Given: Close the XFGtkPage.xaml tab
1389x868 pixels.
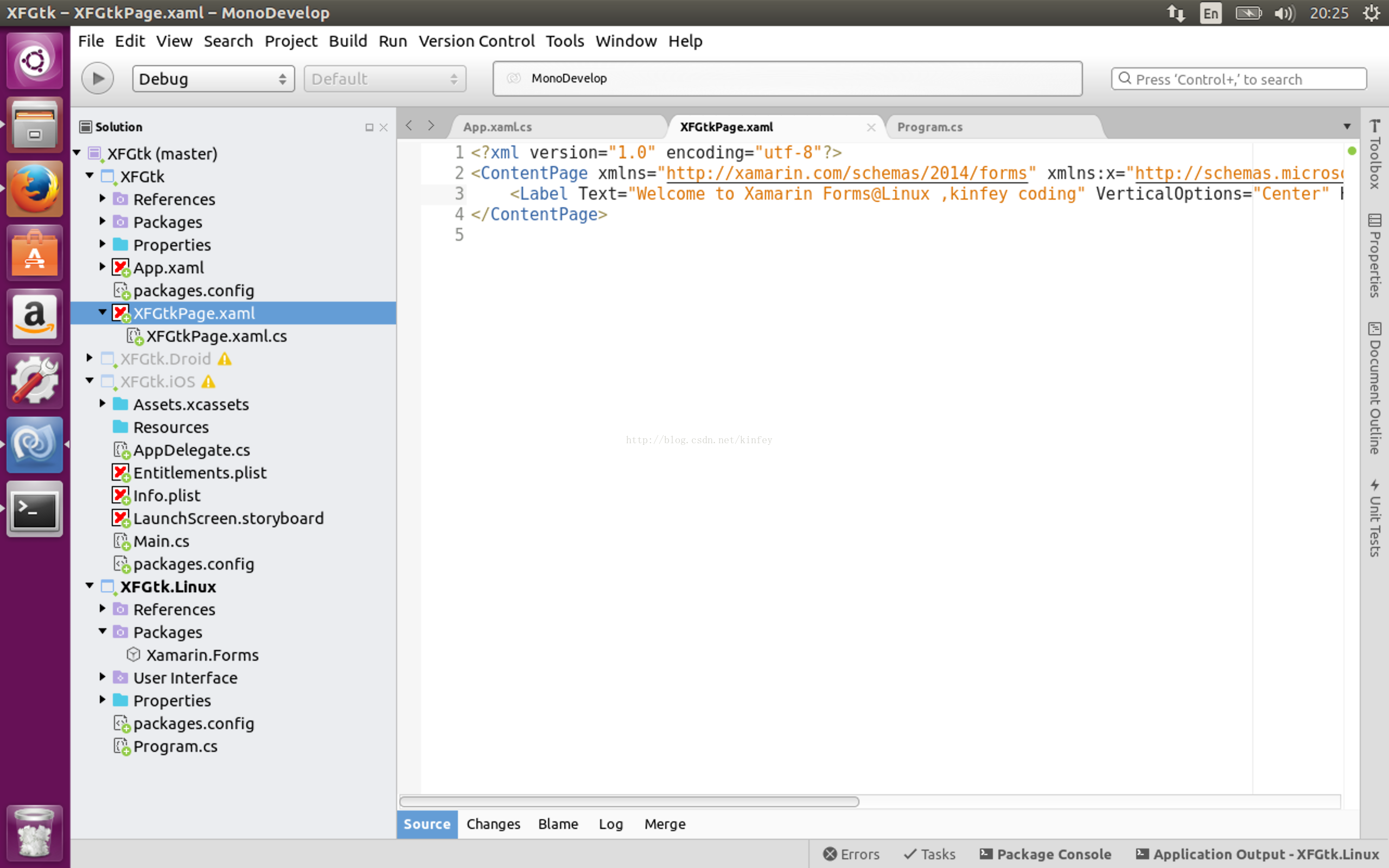Looking at the screenshot, I should (871, 127).
